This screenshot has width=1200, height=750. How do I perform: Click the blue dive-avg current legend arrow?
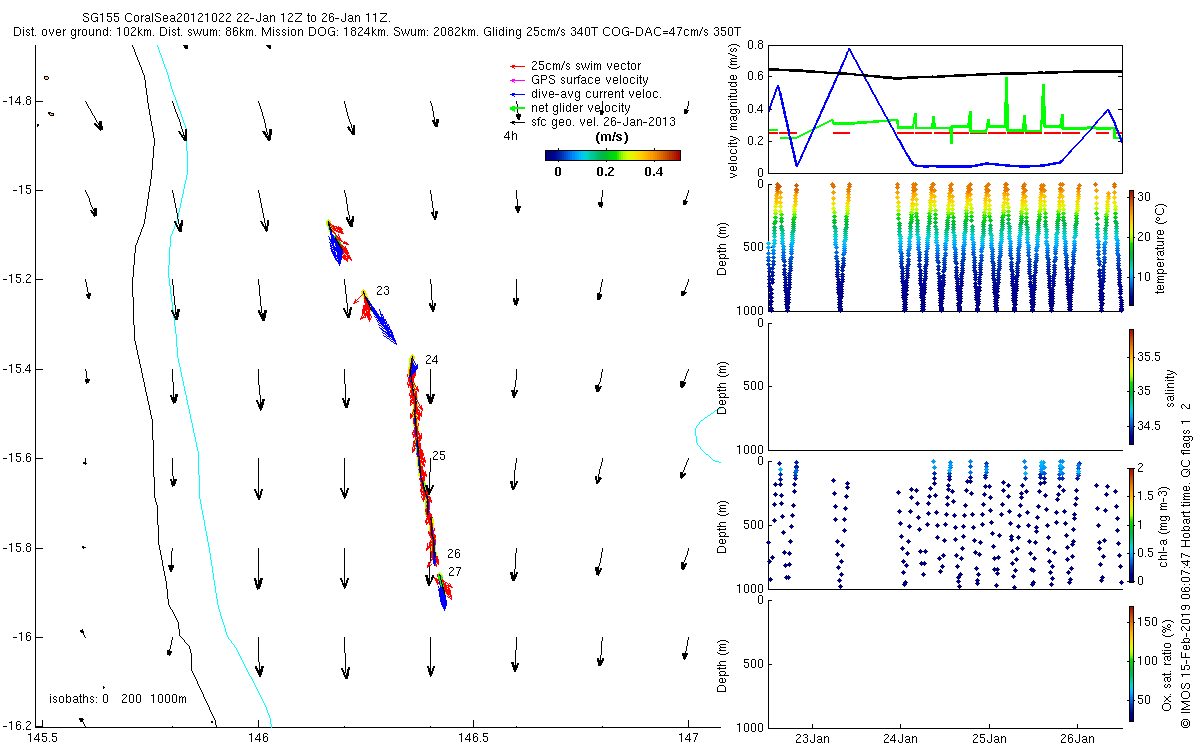click(517, 94)
